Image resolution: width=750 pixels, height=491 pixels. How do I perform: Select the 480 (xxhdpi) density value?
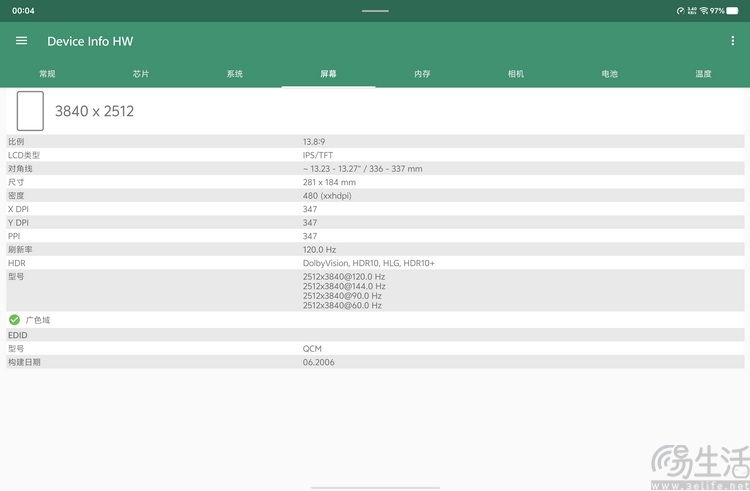pyautogui.click(x=327, y=196)
